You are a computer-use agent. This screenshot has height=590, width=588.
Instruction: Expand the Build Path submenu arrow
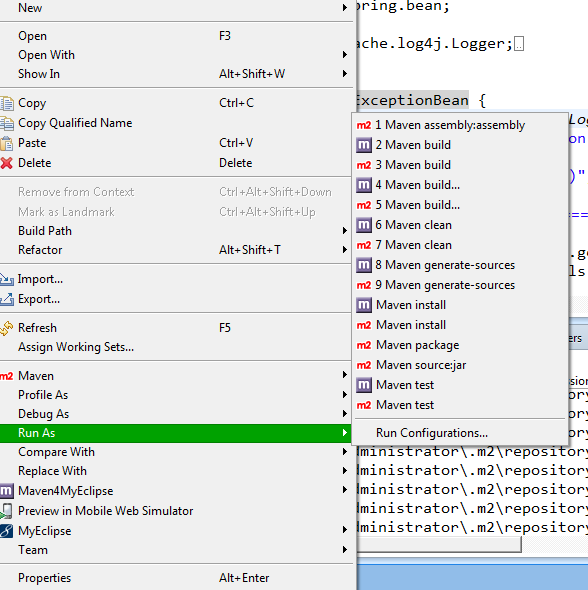coord(345,231)
